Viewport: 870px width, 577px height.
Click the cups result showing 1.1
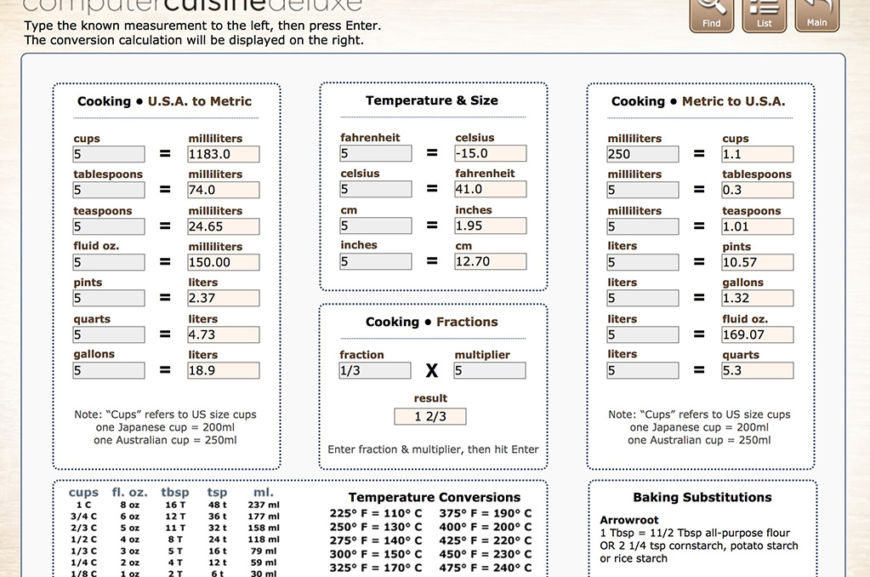pos(757,154)
